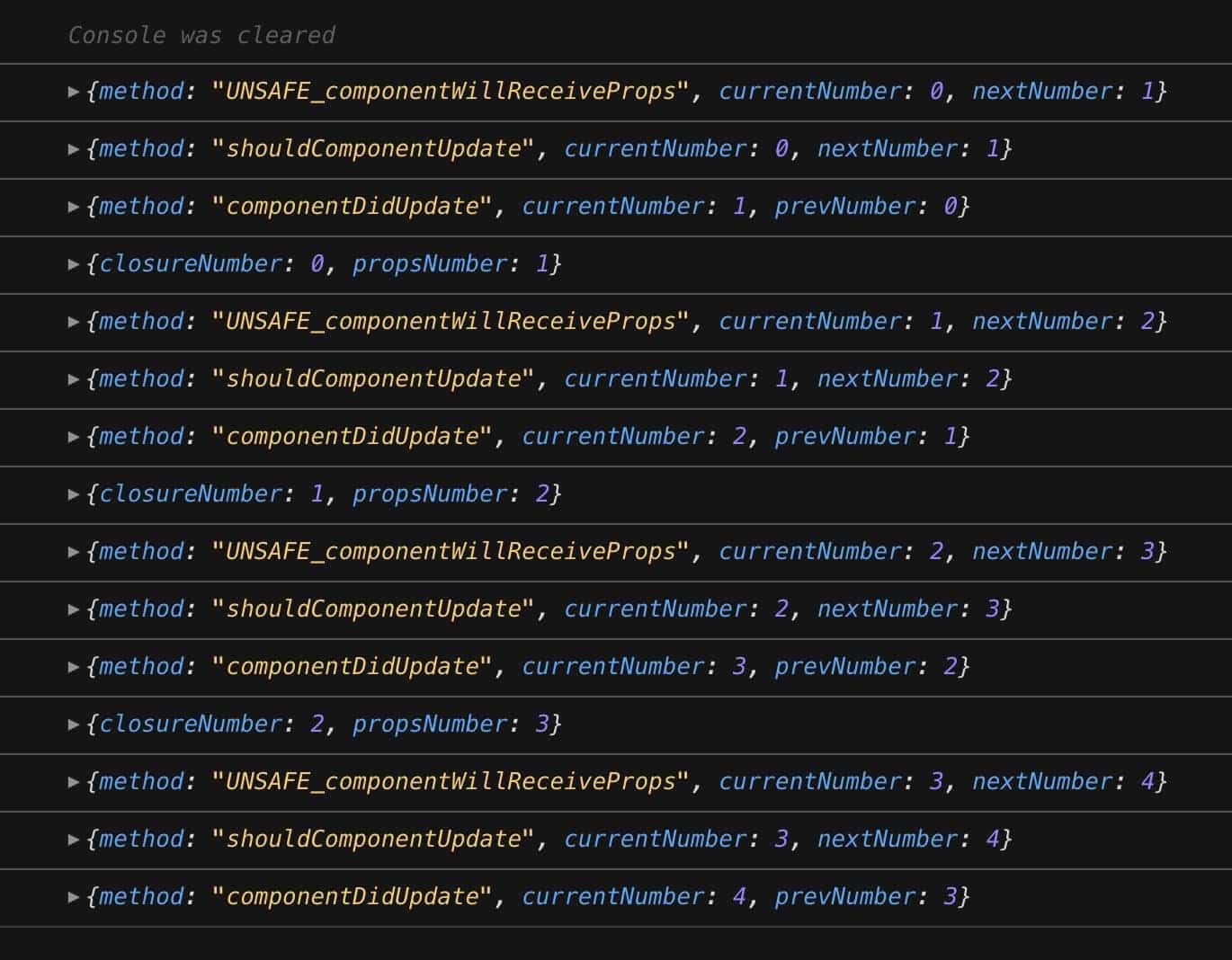Expand the shouldComponentUpdate entry with currentNumber 3
This screenshot has width=1232, height=960.
74,840
